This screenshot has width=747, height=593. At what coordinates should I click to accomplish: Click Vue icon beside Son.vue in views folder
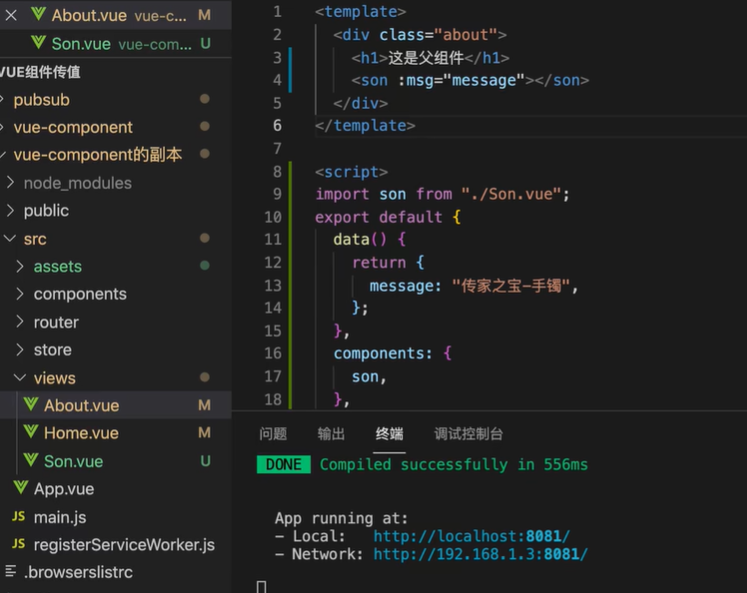point(31,460)
